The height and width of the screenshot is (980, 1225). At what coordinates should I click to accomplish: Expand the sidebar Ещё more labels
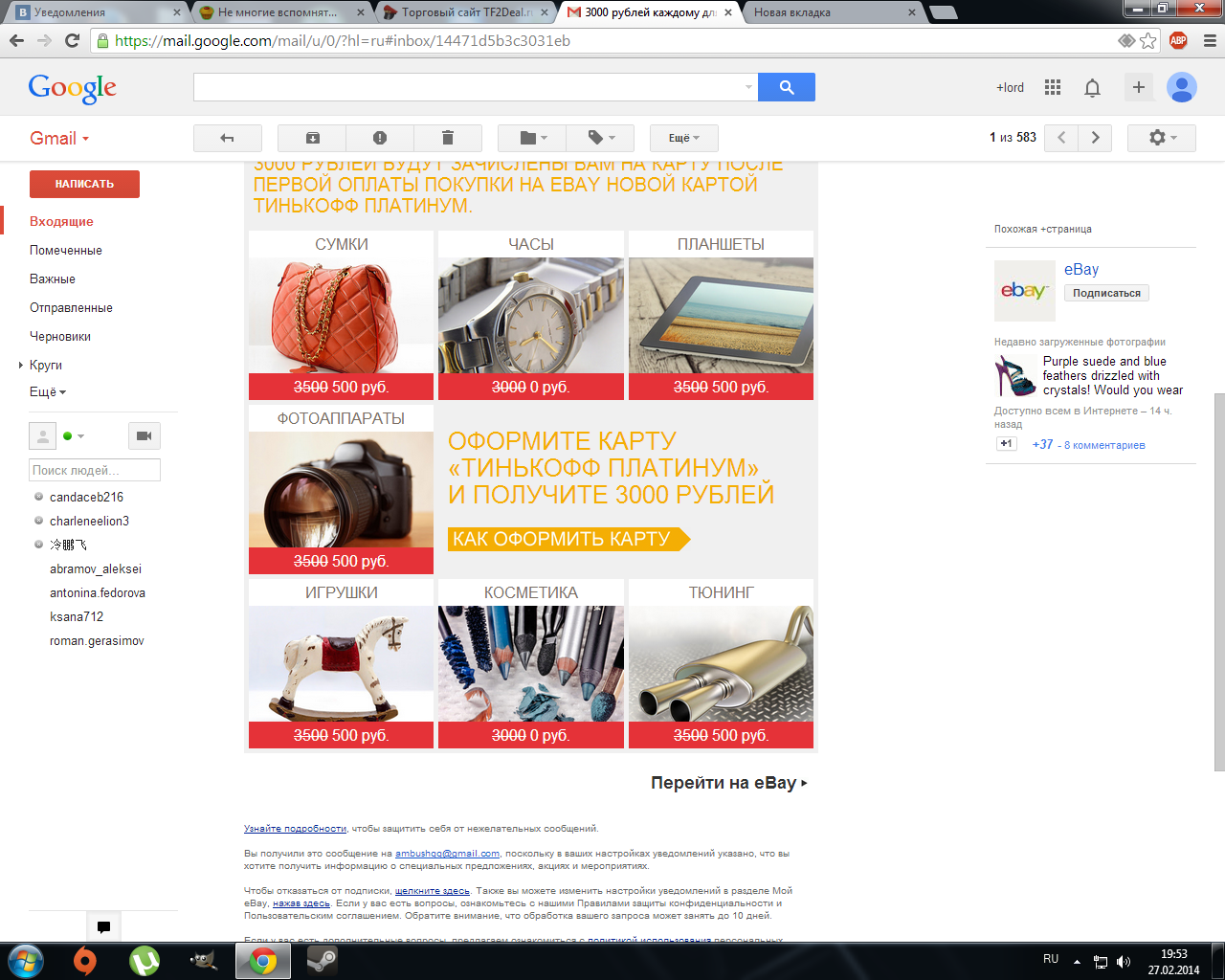coord(48,391)
